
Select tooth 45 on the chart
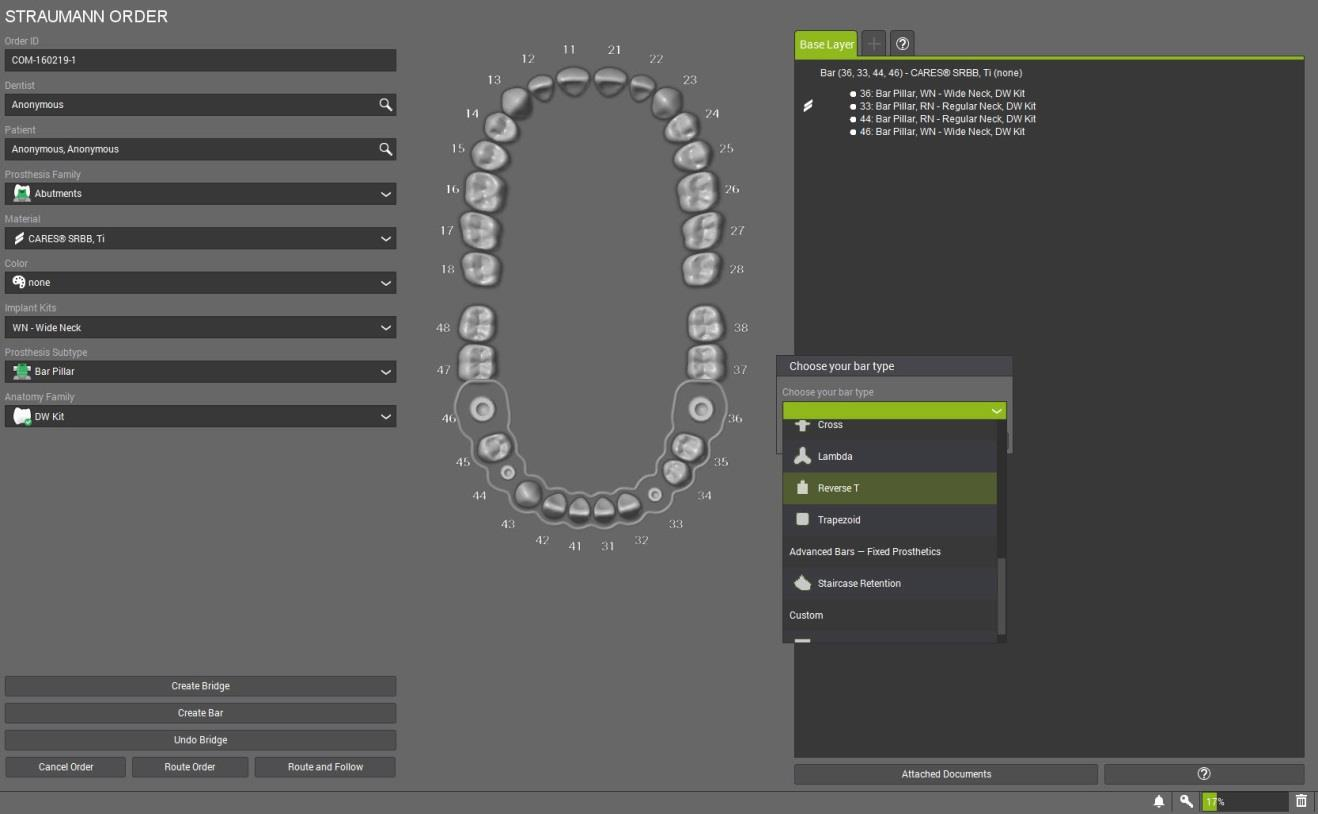[x=494, y=447]
